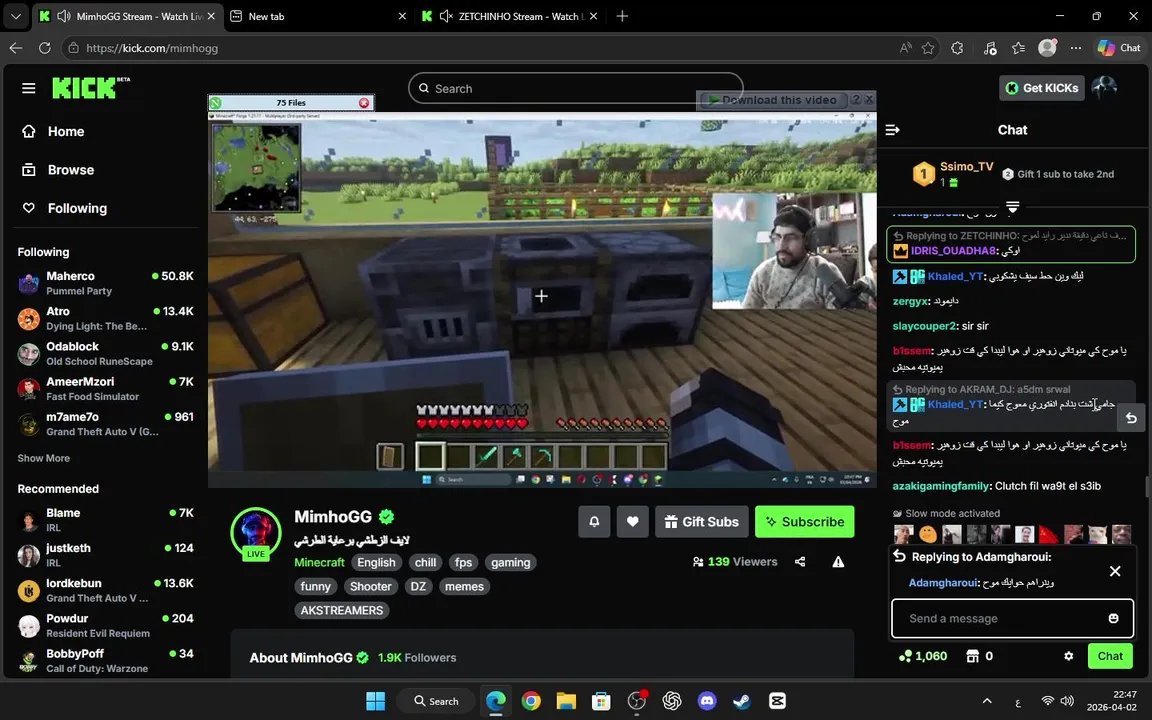Click MimhoGG channel avatar with LIVE badge
Screen dimensions: 1152x720
click(x=256, y=534)
